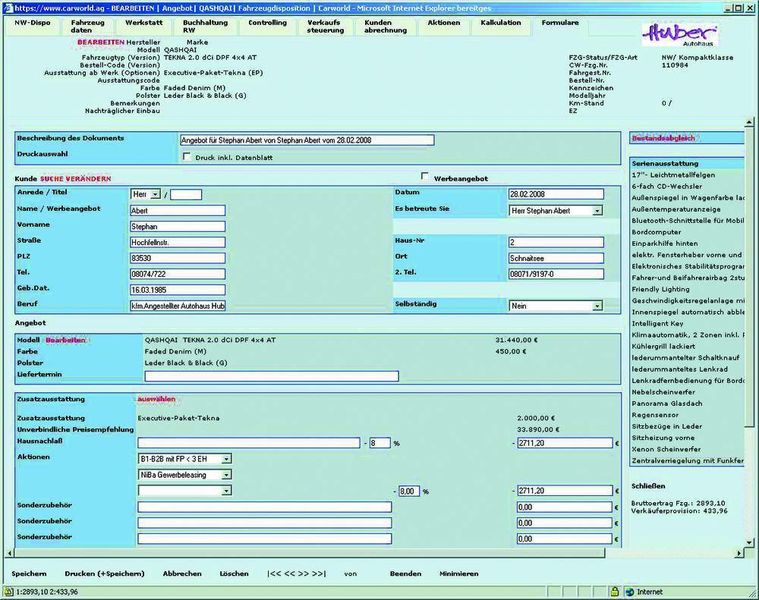Open the Verkaufssteuerung tab

pos(325,26)
